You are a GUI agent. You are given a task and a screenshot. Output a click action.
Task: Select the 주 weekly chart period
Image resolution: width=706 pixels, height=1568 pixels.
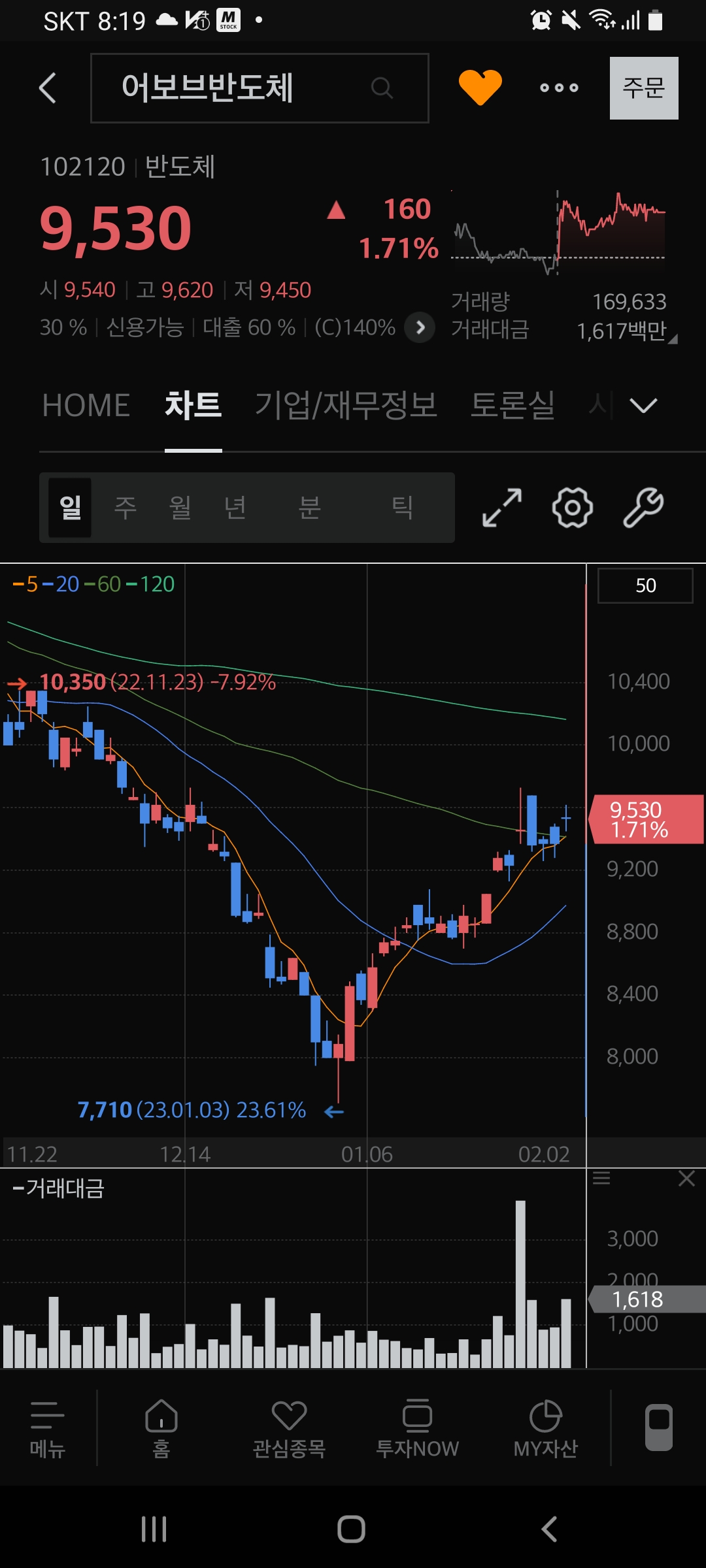(x=125, y=507)
